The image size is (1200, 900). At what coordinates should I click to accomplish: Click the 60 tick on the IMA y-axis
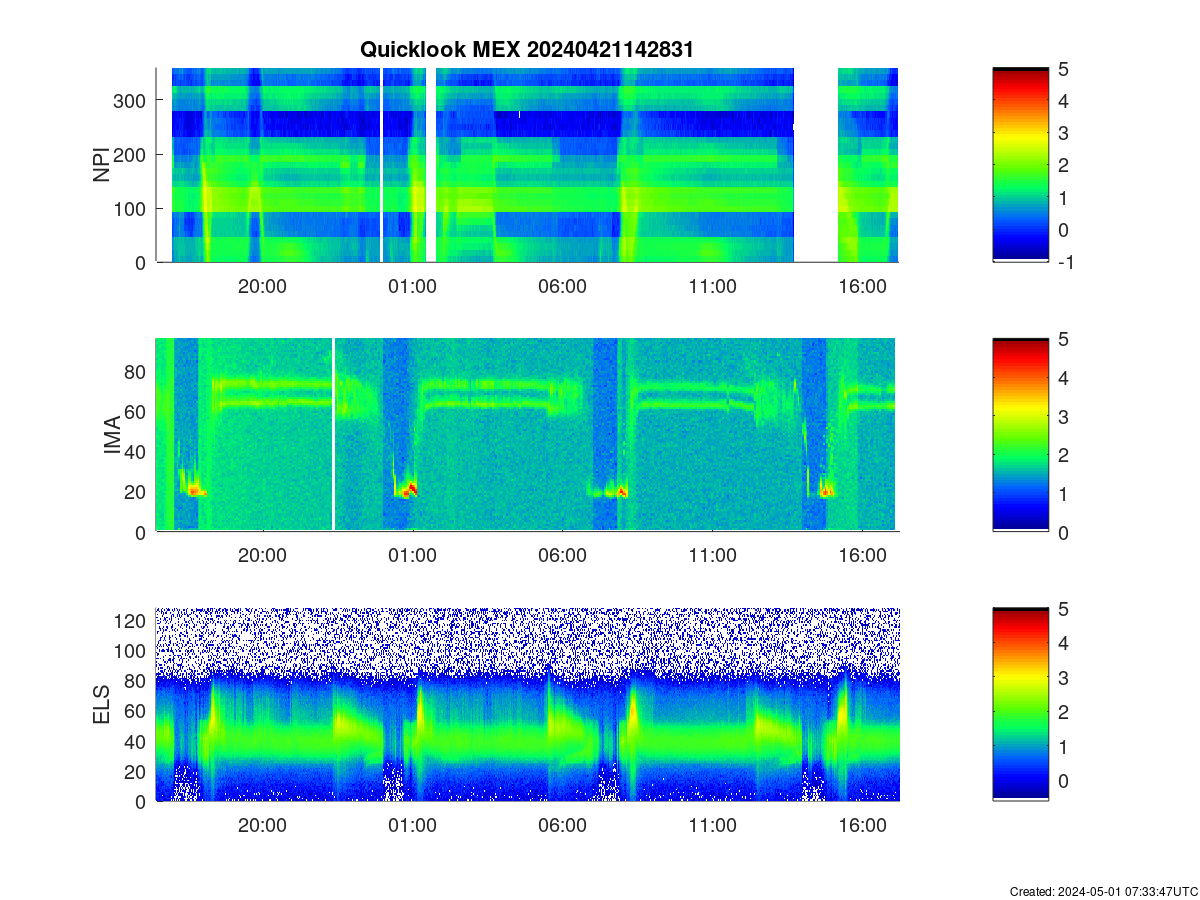137,411
